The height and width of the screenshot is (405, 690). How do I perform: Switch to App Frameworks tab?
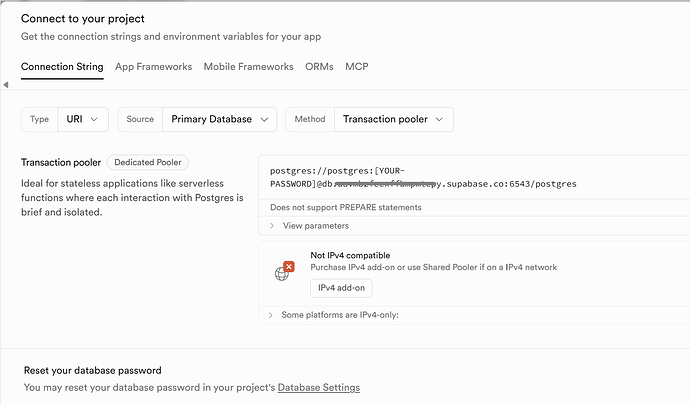point(153,67)
